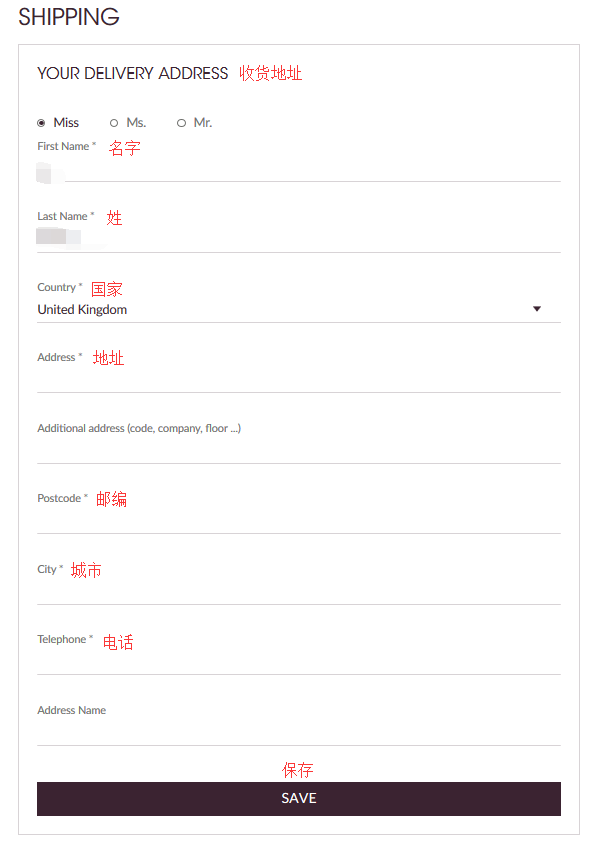The width and height of the screenshot is (601, 842).
Task: Click the red 保存 annotation above Save
Action: (298, 770)
